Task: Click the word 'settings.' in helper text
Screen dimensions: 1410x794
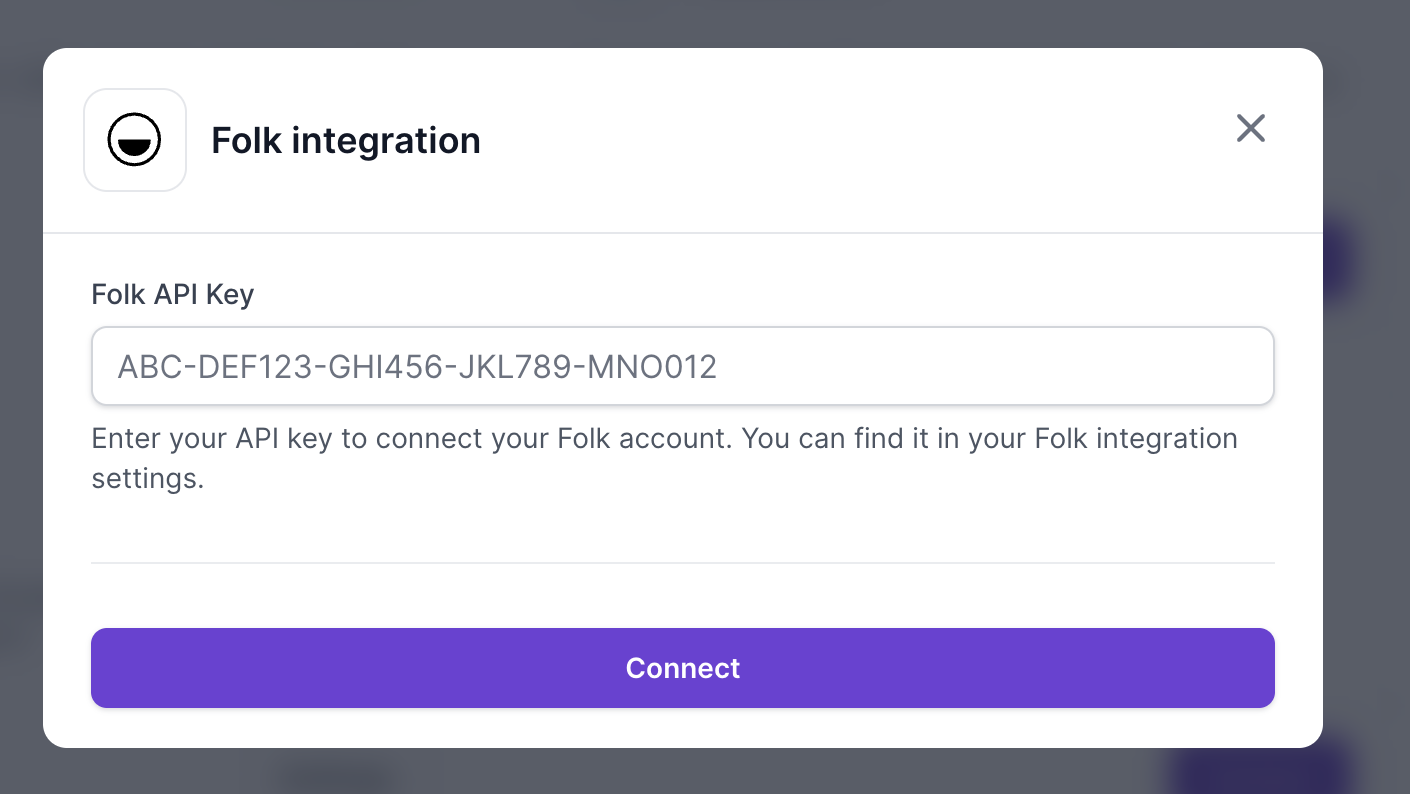Action: [x=148, y=479]
